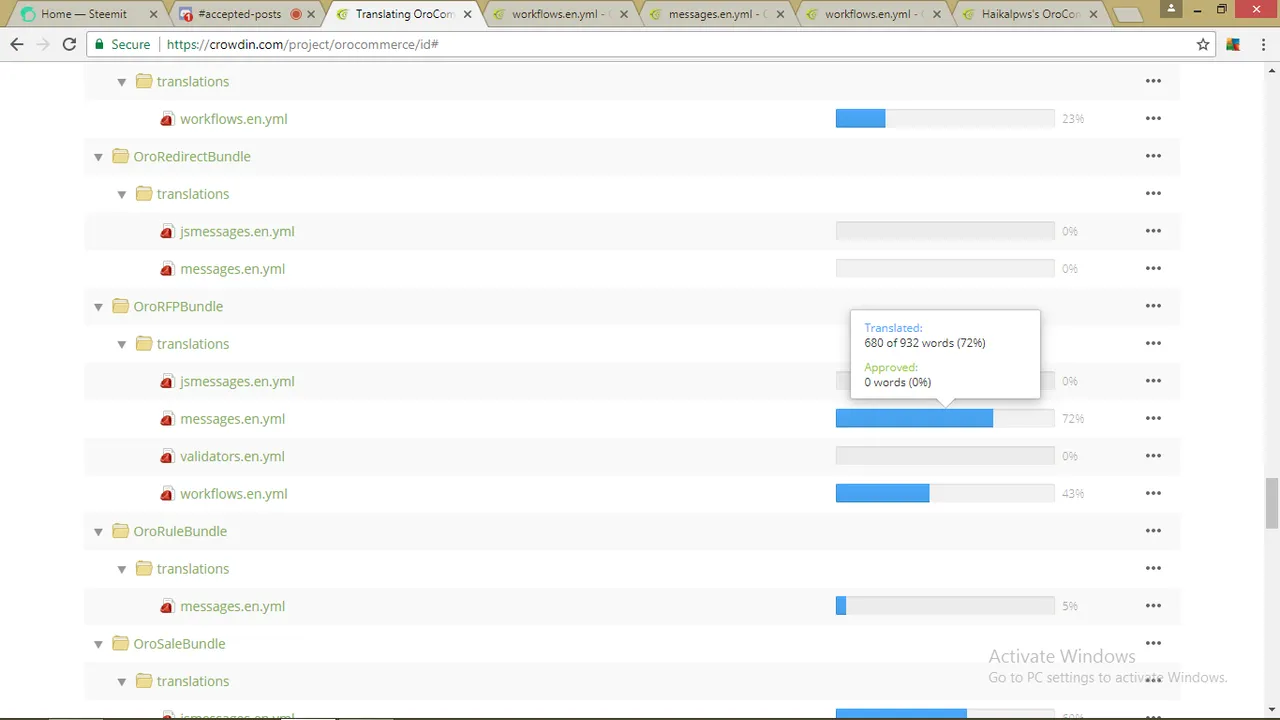The height and width of the screenshot is (720, 1280).
Task: Click the validators.en.yml 0% progress bar
Action: [x=945, y=456]
